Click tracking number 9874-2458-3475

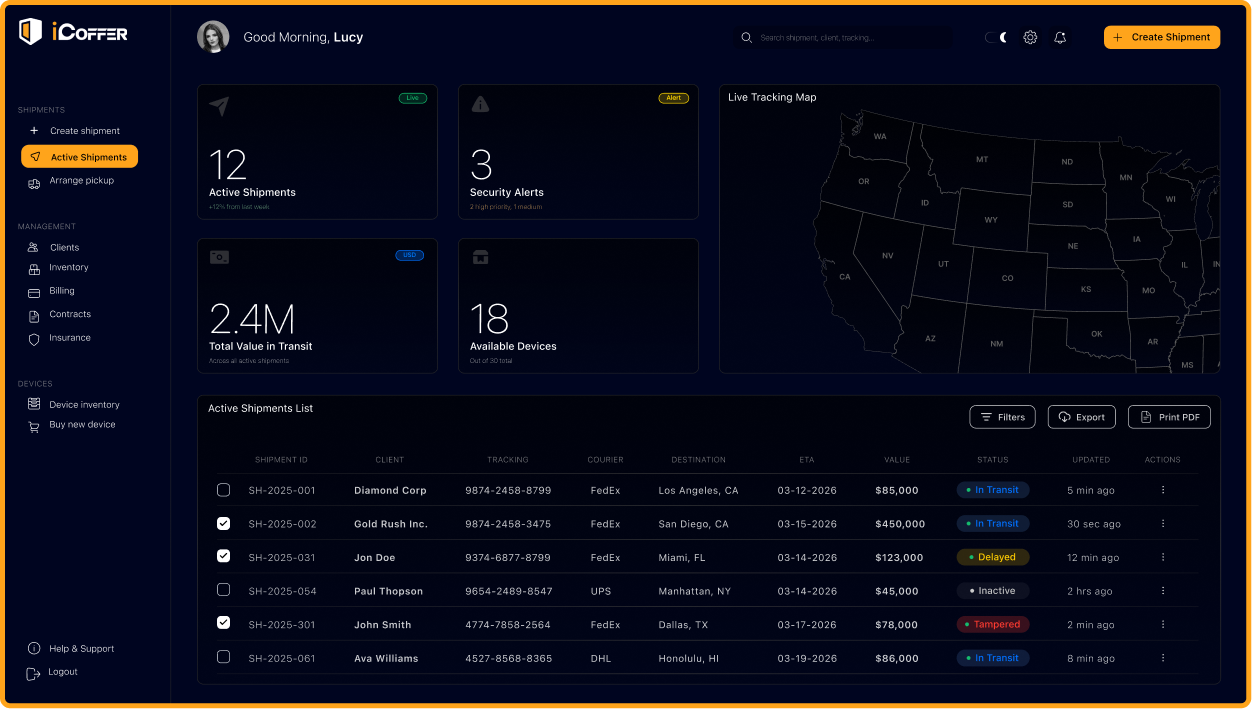pyautogui.click(x=508, y=524)
